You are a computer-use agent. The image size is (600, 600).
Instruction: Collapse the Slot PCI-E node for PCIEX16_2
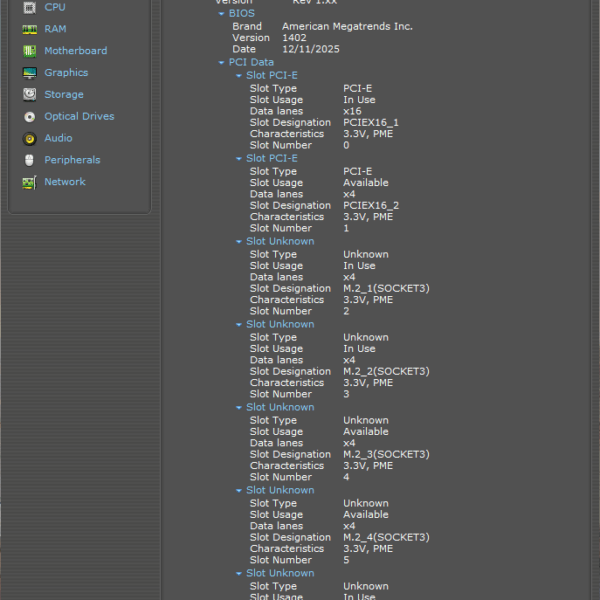coord(238,158)
